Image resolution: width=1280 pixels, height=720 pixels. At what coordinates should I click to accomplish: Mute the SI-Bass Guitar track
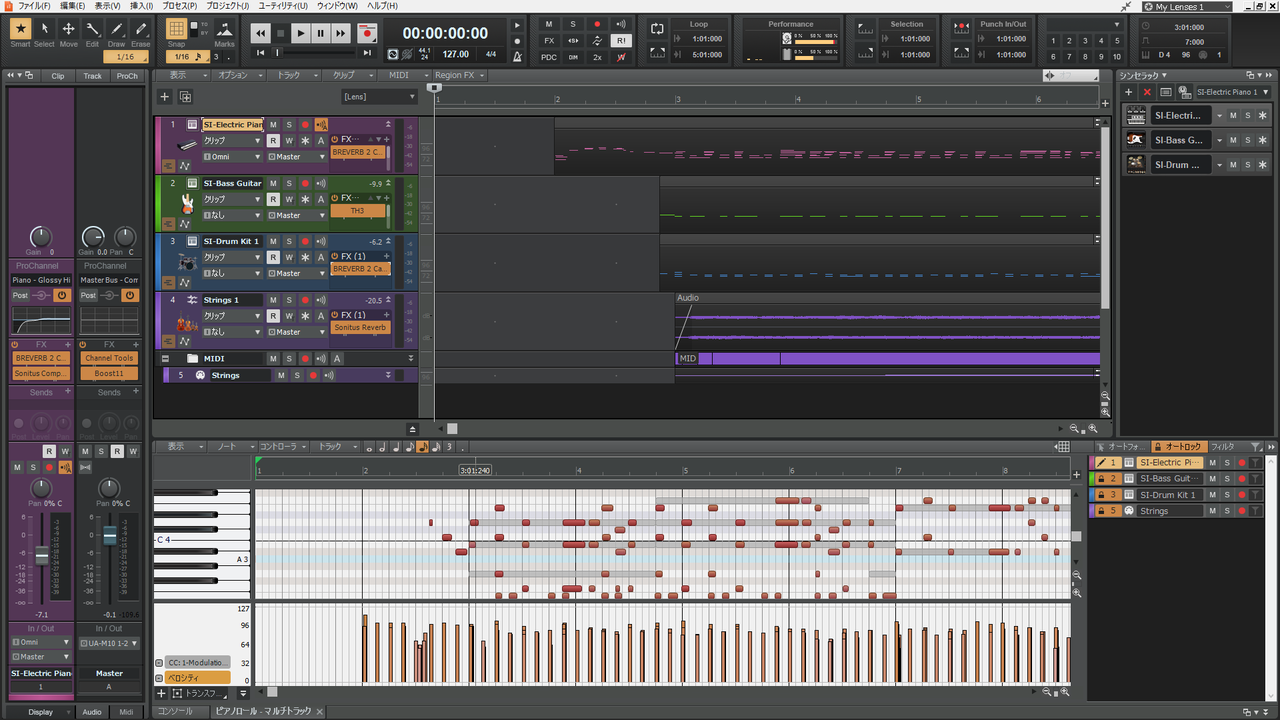(273, 183)
